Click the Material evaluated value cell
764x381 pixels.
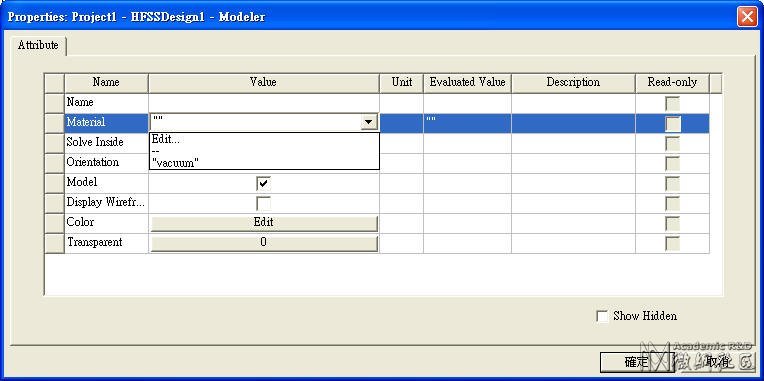tap(467, 123)
